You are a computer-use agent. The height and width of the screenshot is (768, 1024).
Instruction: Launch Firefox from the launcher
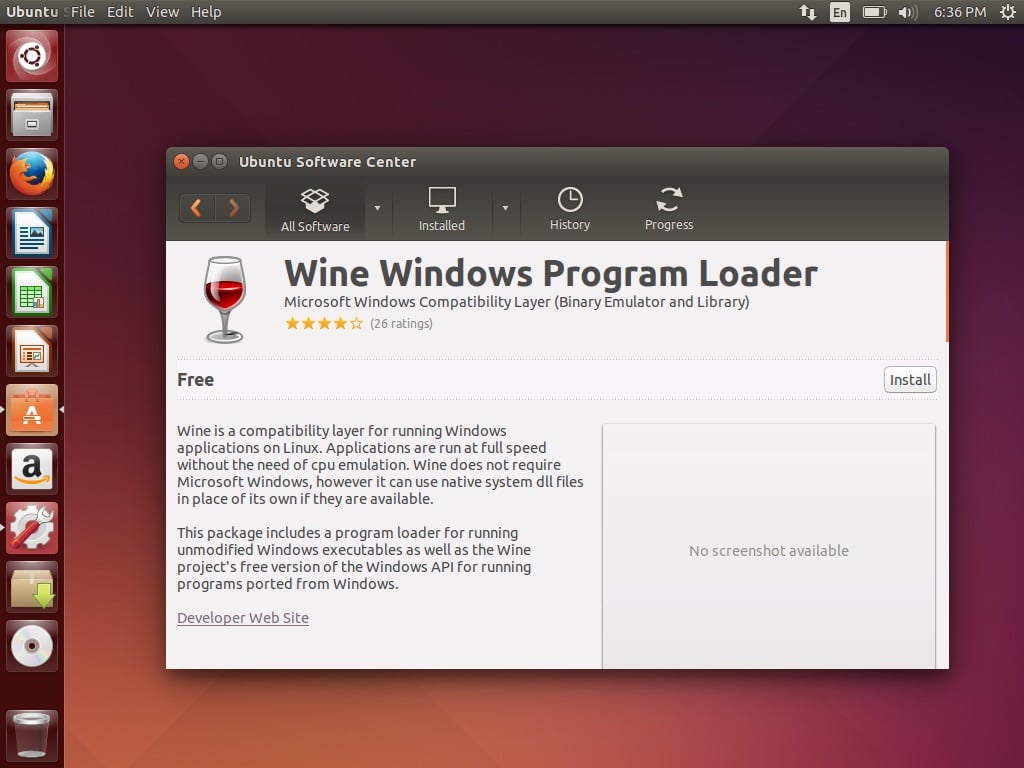pos(32,174)
